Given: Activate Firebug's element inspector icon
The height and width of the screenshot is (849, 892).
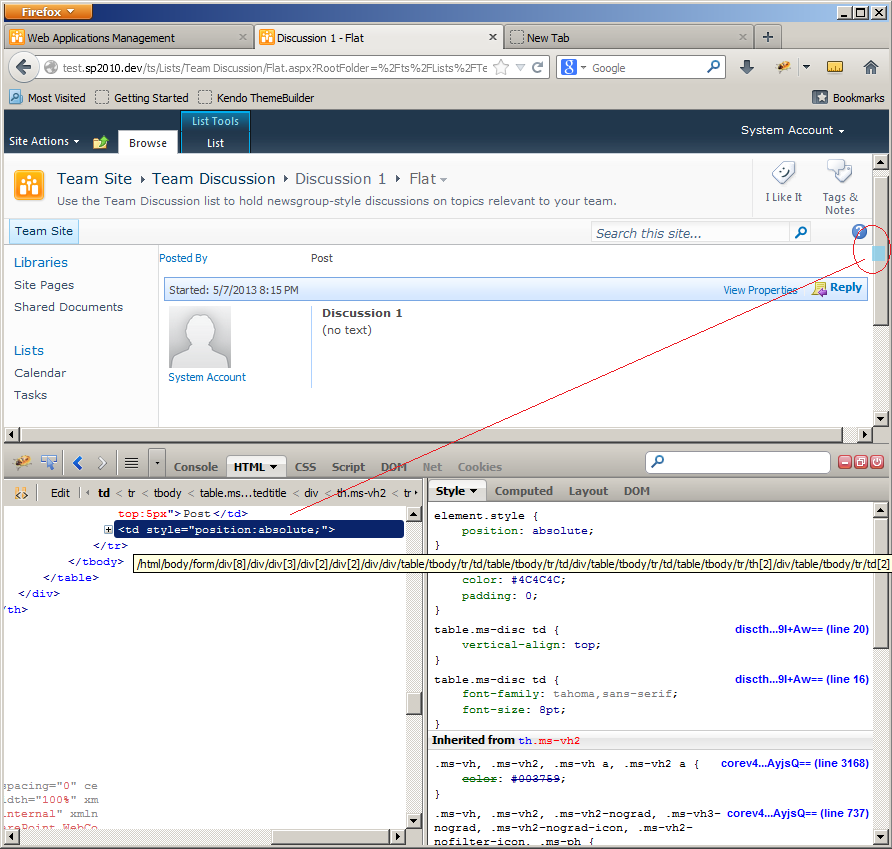Looking at the screenshot, I should 47,463.
